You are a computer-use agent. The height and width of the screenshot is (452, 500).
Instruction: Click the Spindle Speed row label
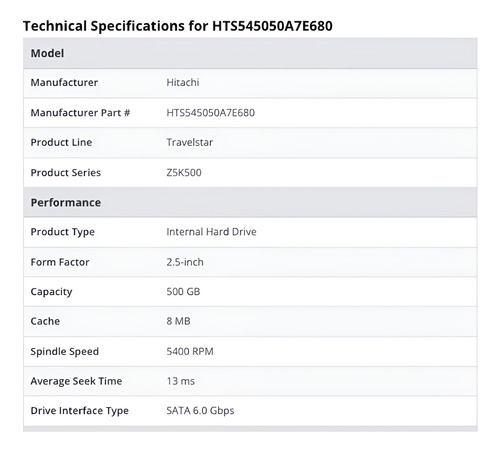pyautogui.click(x=65, y=351)
